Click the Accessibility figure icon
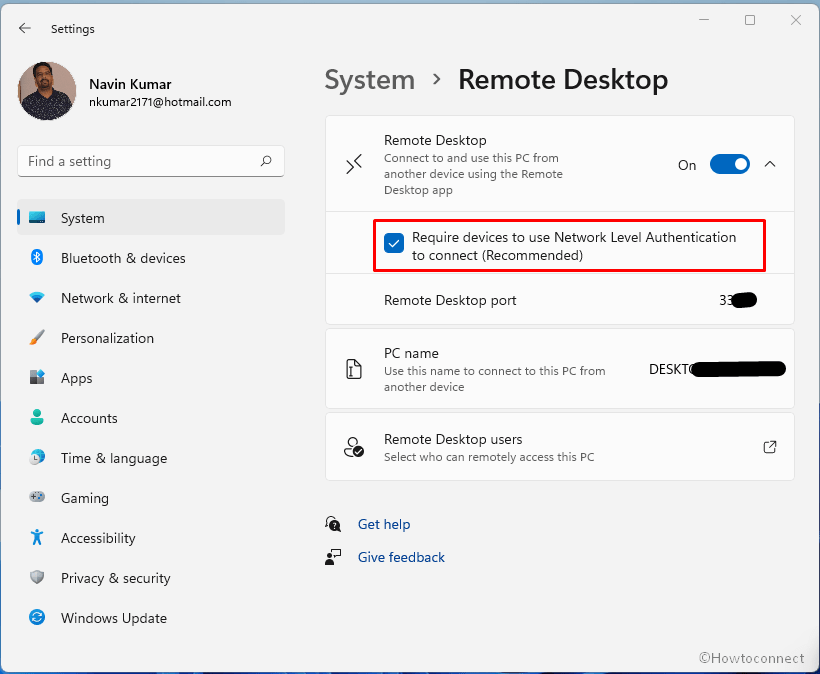Image resolution: width=820 pixels, height=674 pixels. 37,537
